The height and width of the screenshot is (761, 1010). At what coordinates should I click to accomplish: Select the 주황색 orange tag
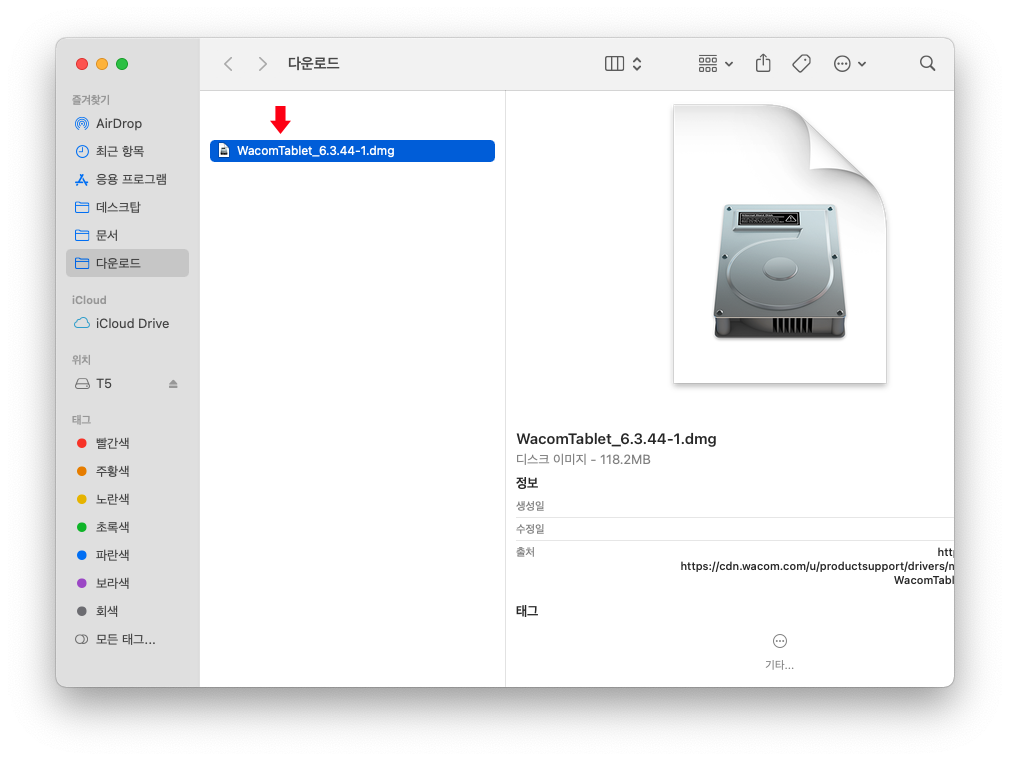127,471
